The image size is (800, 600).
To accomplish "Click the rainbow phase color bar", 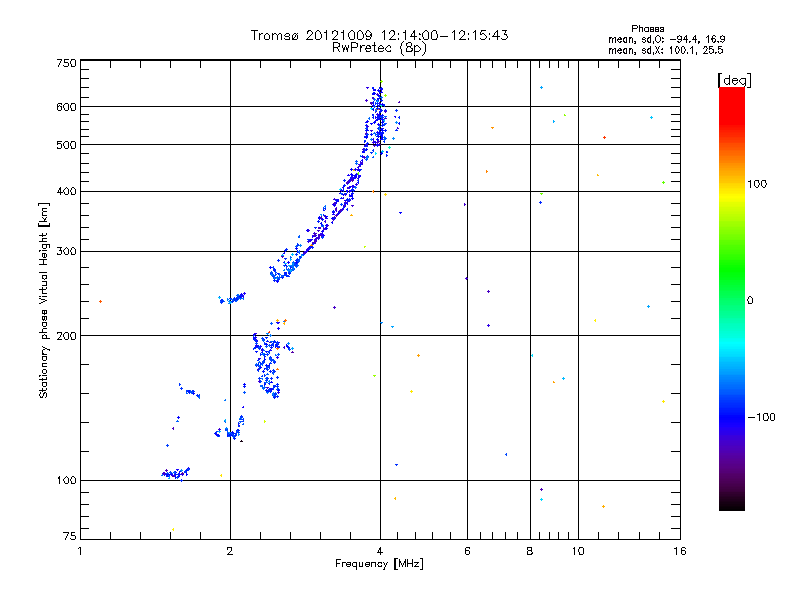I will coord(732,298).
